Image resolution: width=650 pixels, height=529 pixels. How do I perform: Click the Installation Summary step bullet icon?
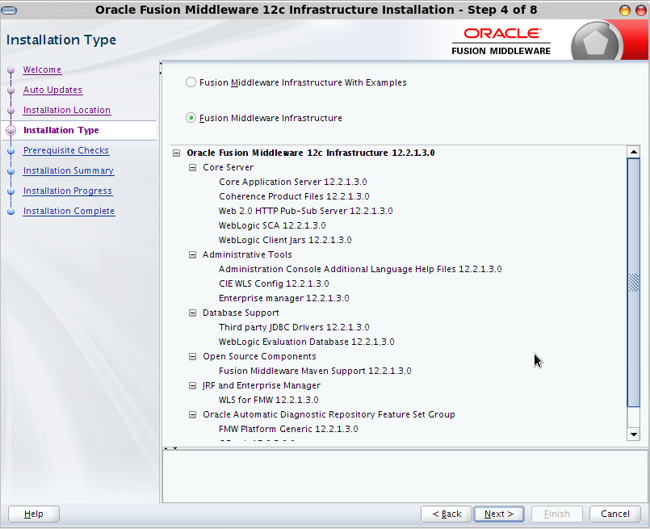(x=11, y=171)
